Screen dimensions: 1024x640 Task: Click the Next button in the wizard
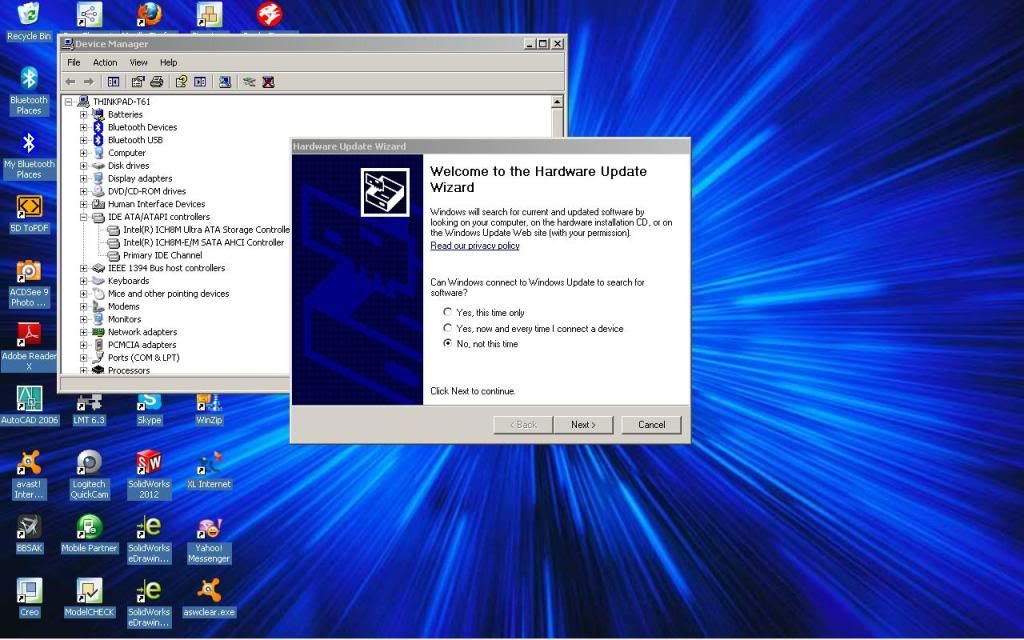pyautogui.click(x=583, y=424)
